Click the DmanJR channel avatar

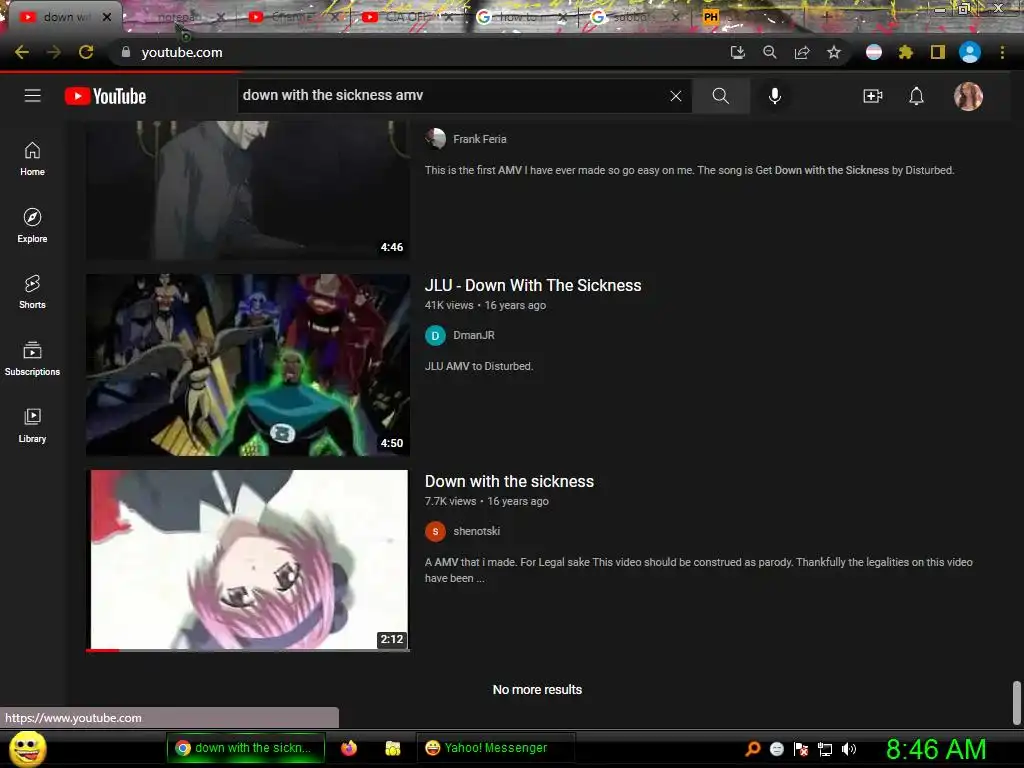(x=435, y=336)
